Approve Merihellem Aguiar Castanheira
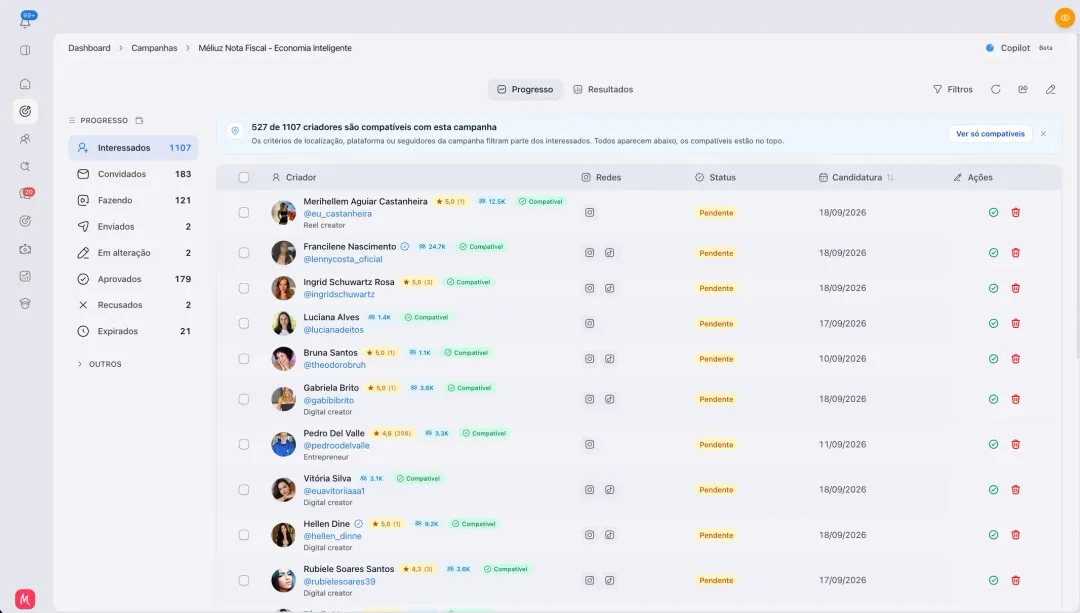 click(x=993, y=213)
